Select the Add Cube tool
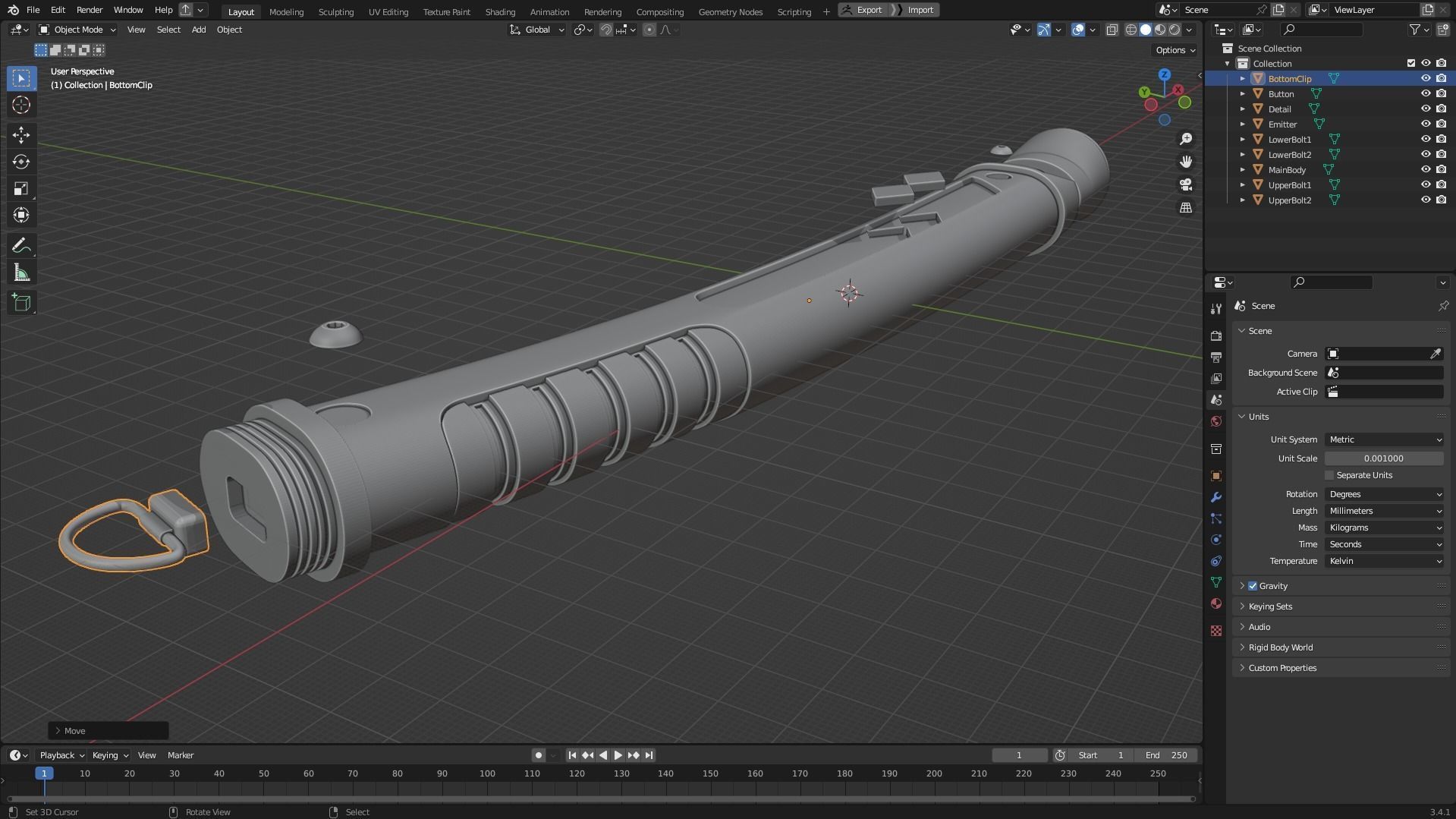Image resolution: width=1456 pixels, height=819 pixels. pyautogui.click(x=21, y=303)
